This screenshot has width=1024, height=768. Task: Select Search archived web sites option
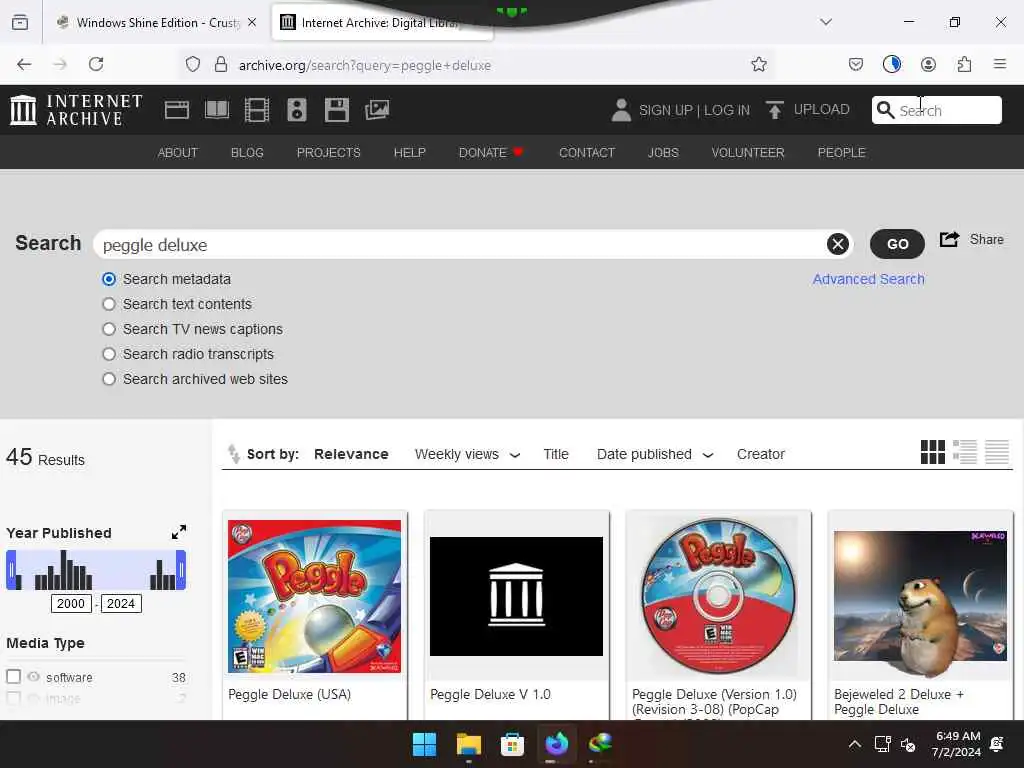[x=109, y=379]
